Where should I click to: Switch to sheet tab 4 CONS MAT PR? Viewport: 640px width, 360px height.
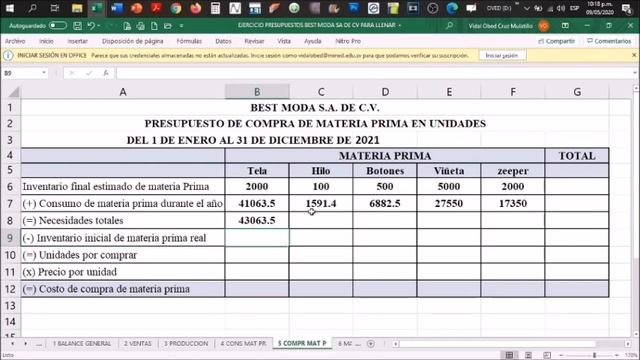pyautogui.click(x=243, y=344)
